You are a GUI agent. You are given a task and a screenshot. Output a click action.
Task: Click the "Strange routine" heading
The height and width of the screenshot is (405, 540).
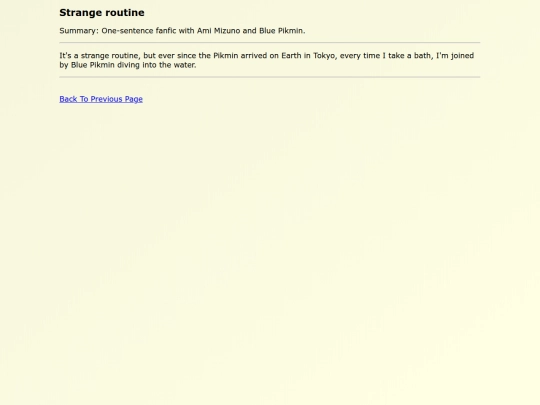[x=102, y=13]
